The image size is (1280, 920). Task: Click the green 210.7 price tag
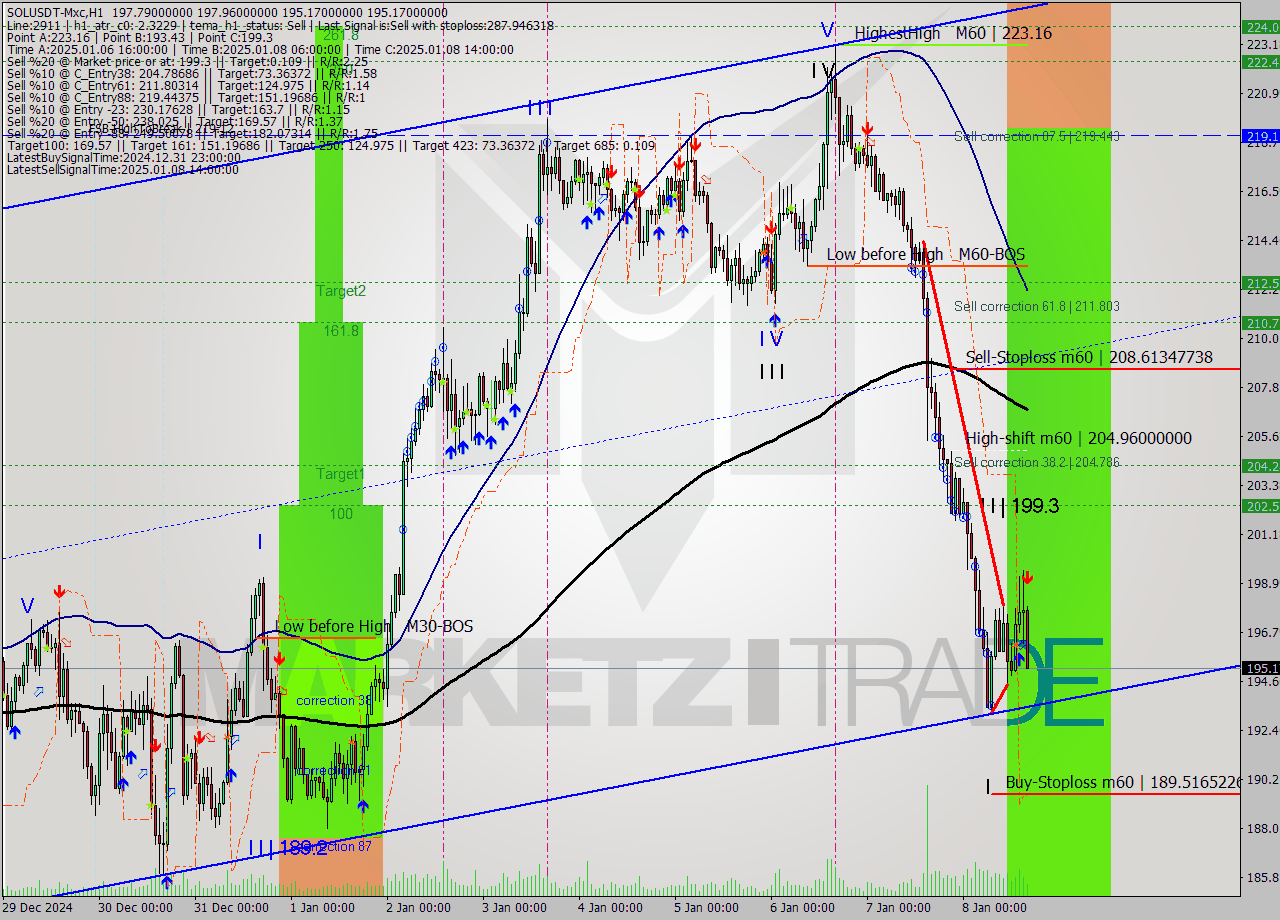pyautogui.click(x=1260, y=322)
